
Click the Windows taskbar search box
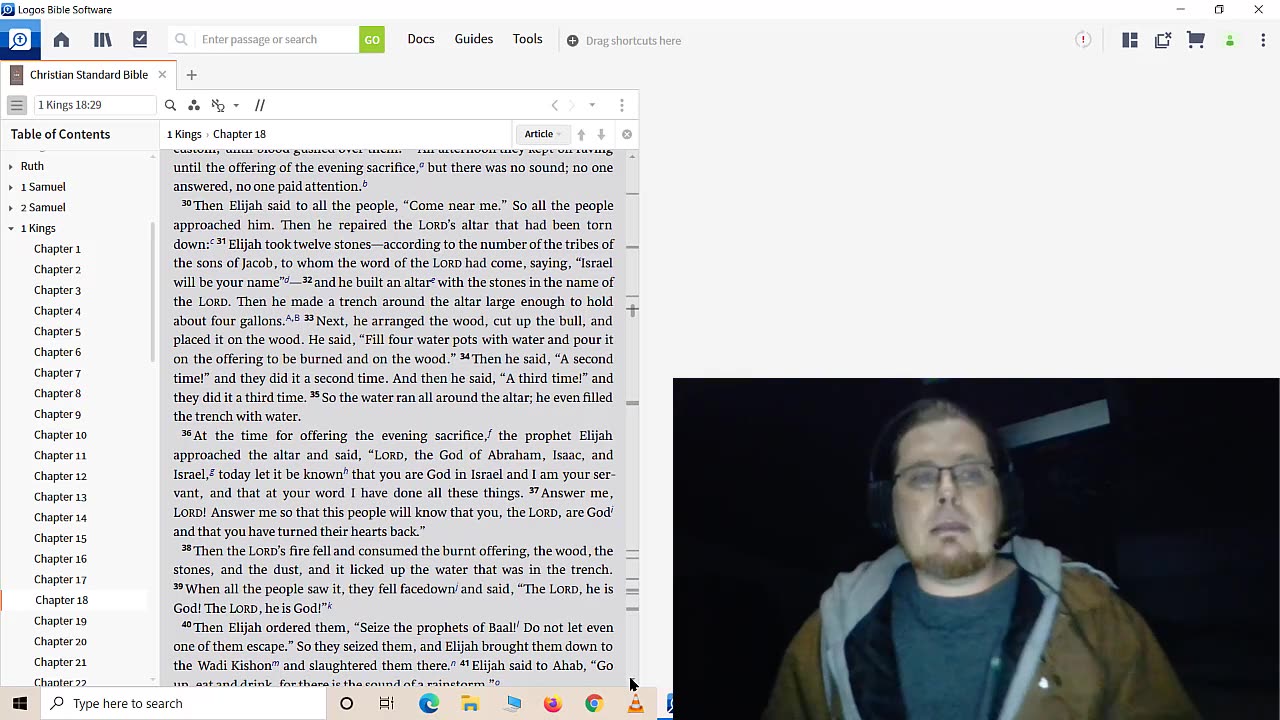click(x=183, y=703)
